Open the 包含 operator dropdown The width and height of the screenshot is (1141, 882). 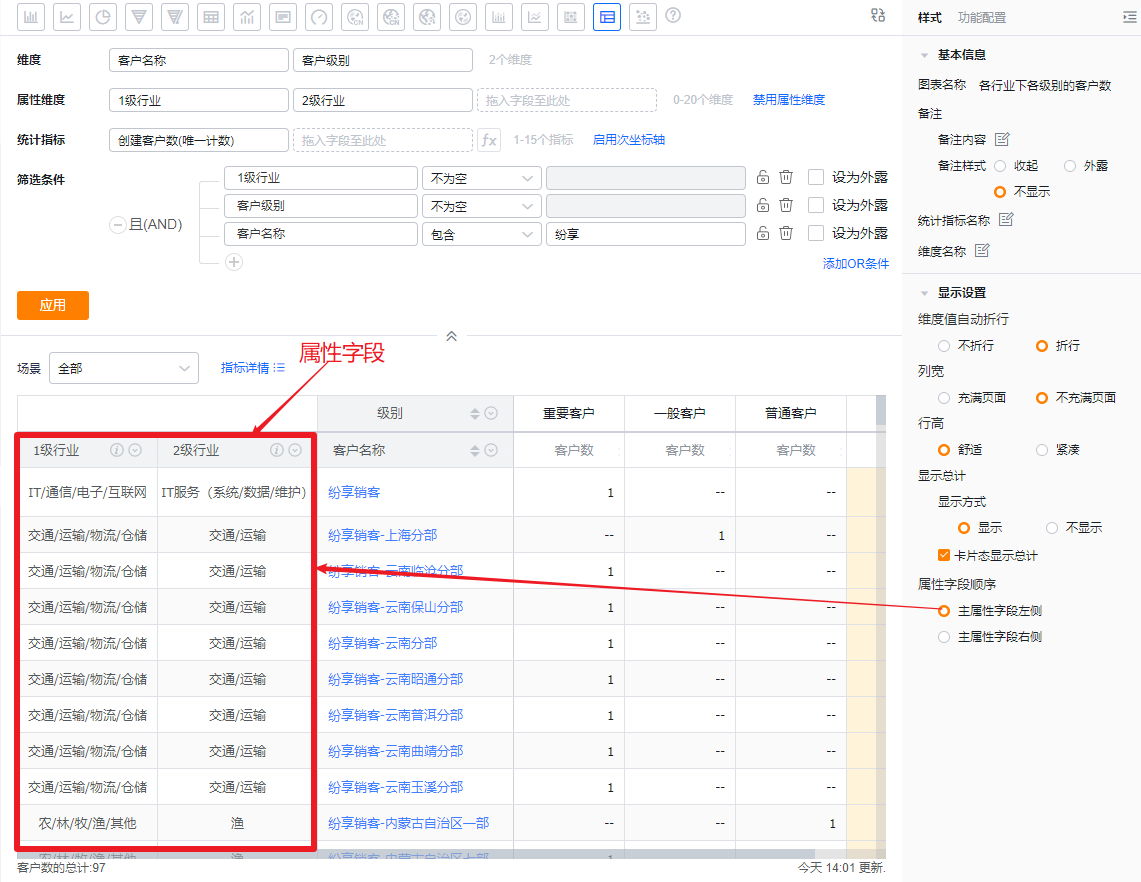(481, 234)
